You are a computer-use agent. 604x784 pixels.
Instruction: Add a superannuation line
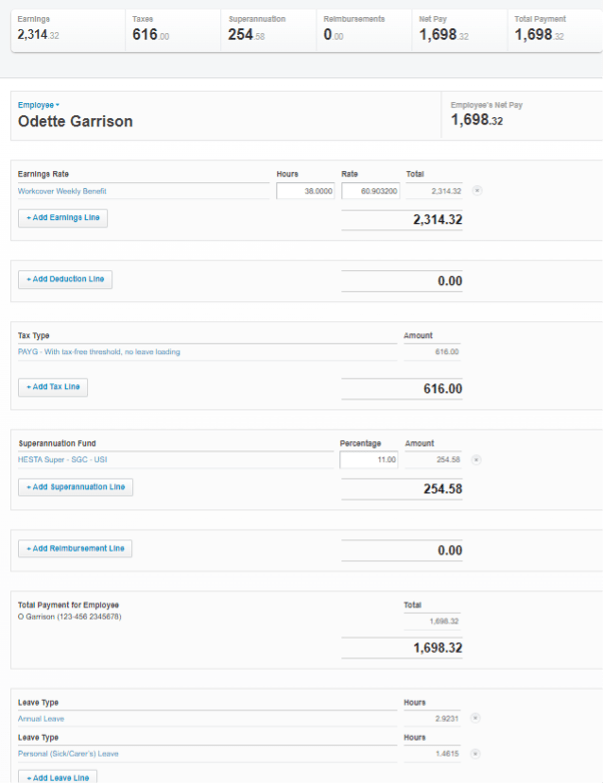point(76,487)
